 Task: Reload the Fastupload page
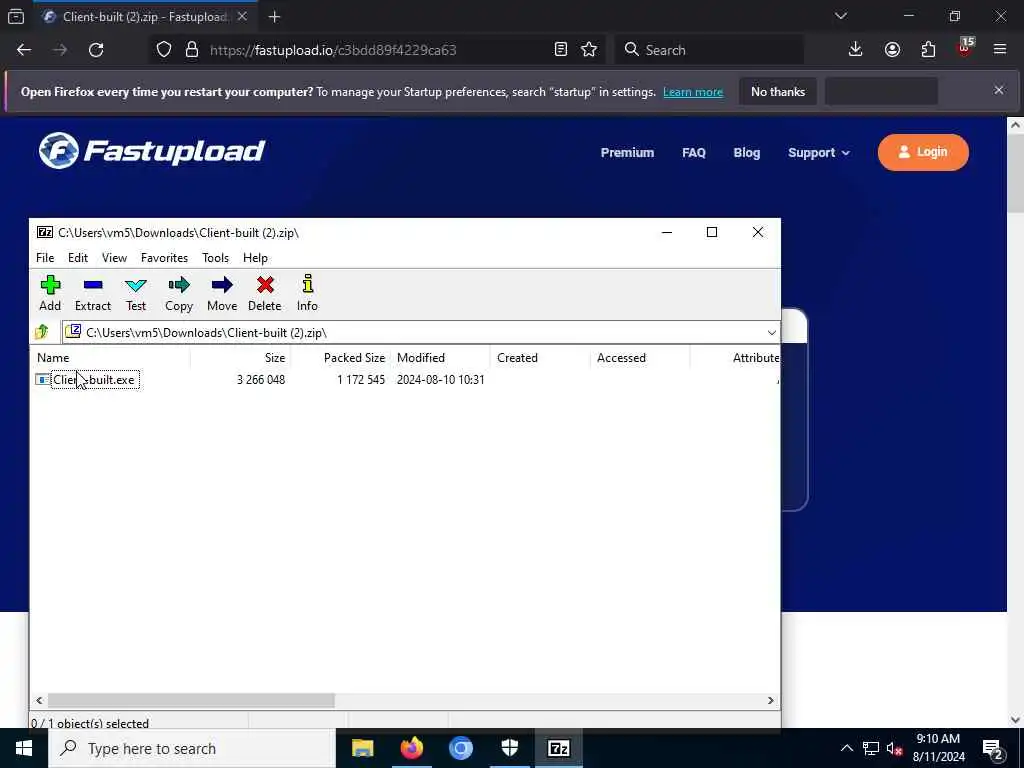point(96,50)
